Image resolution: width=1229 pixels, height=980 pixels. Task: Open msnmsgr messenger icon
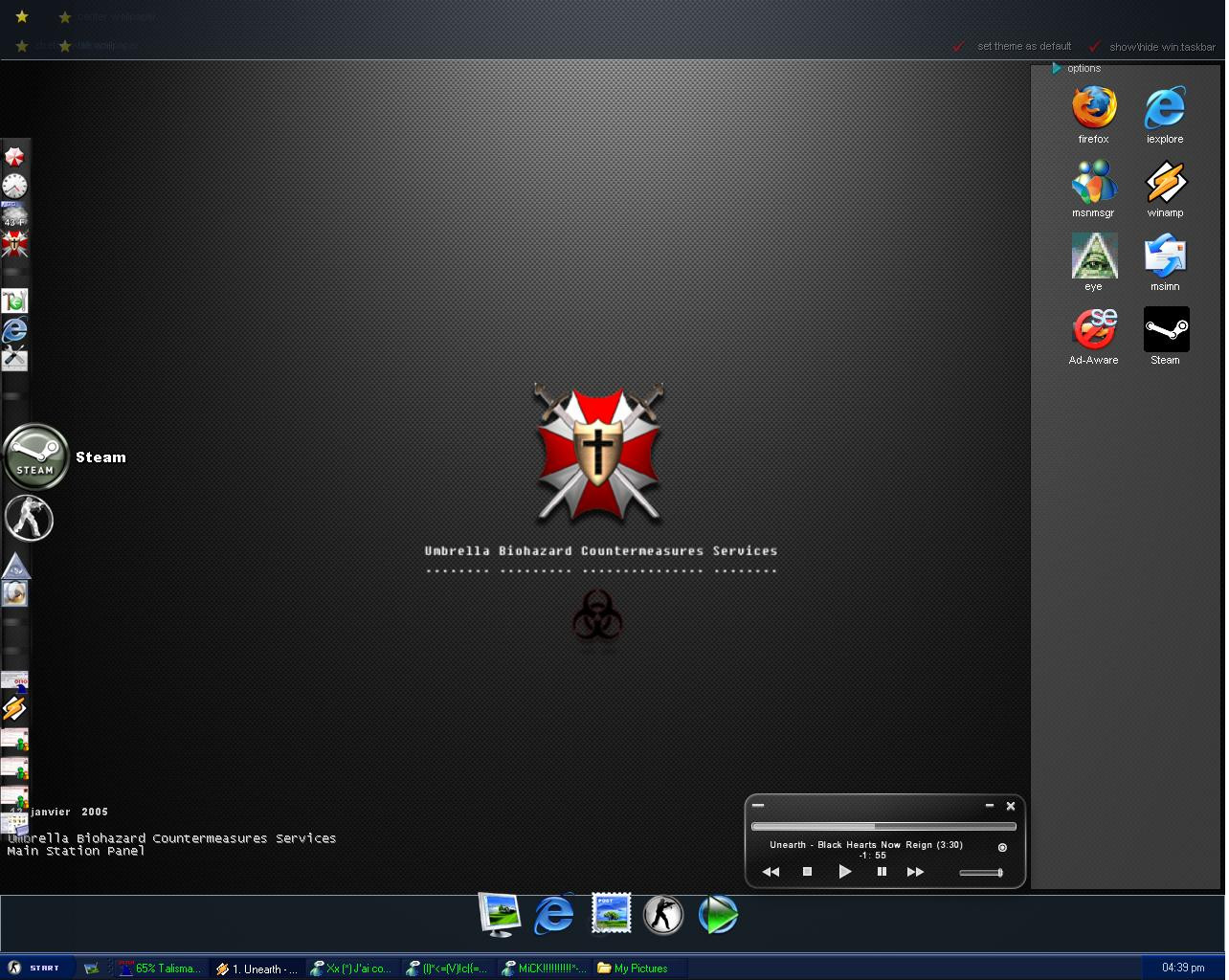1094,181
